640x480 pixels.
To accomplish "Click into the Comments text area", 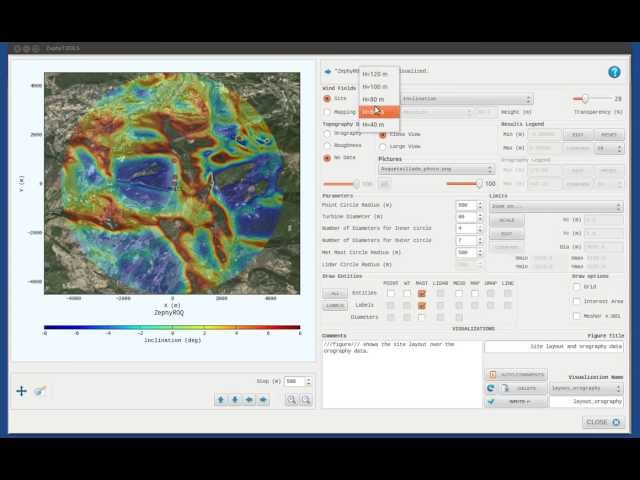I will (x=402, y=374).
